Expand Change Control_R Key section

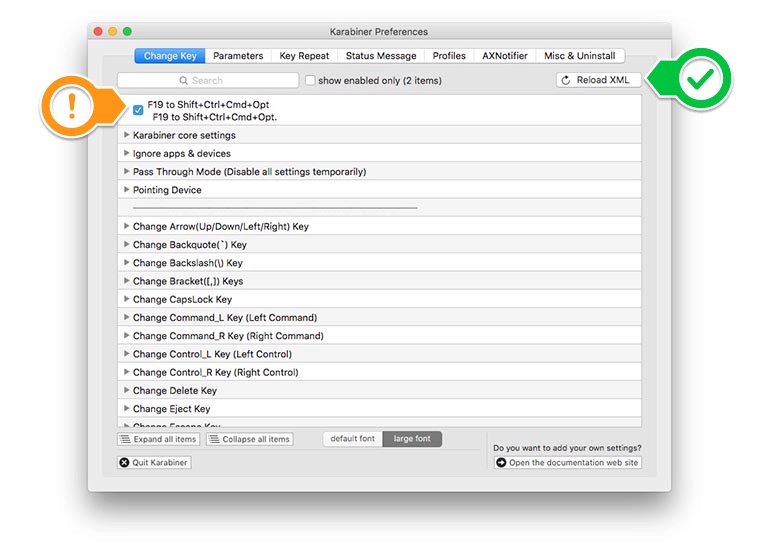tap(126, 372)
